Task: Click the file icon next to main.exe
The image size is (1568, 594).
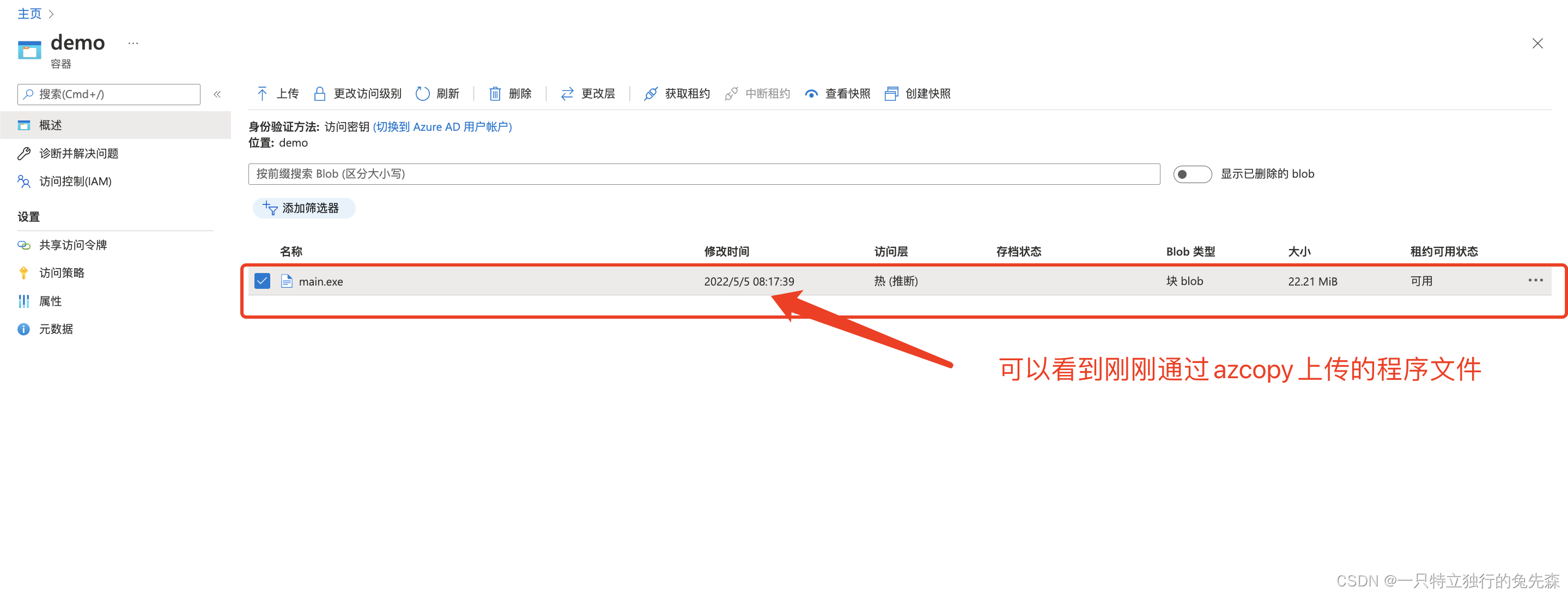Action: pos(286,281)
